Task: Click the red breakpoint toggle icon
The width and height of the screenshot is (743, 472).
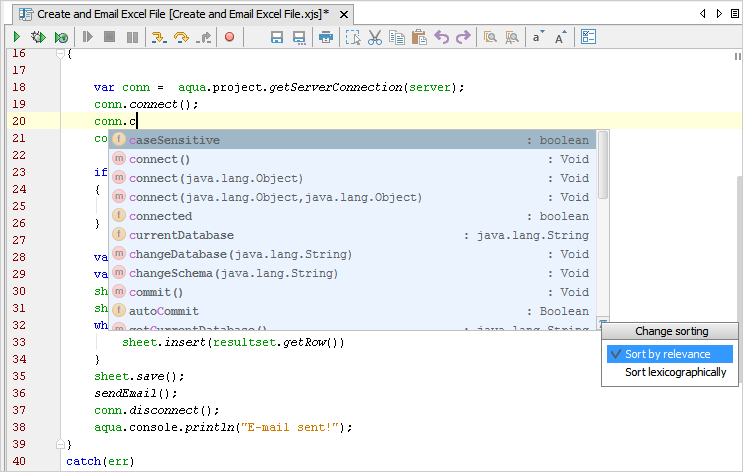Action: (x=229, y=36)
